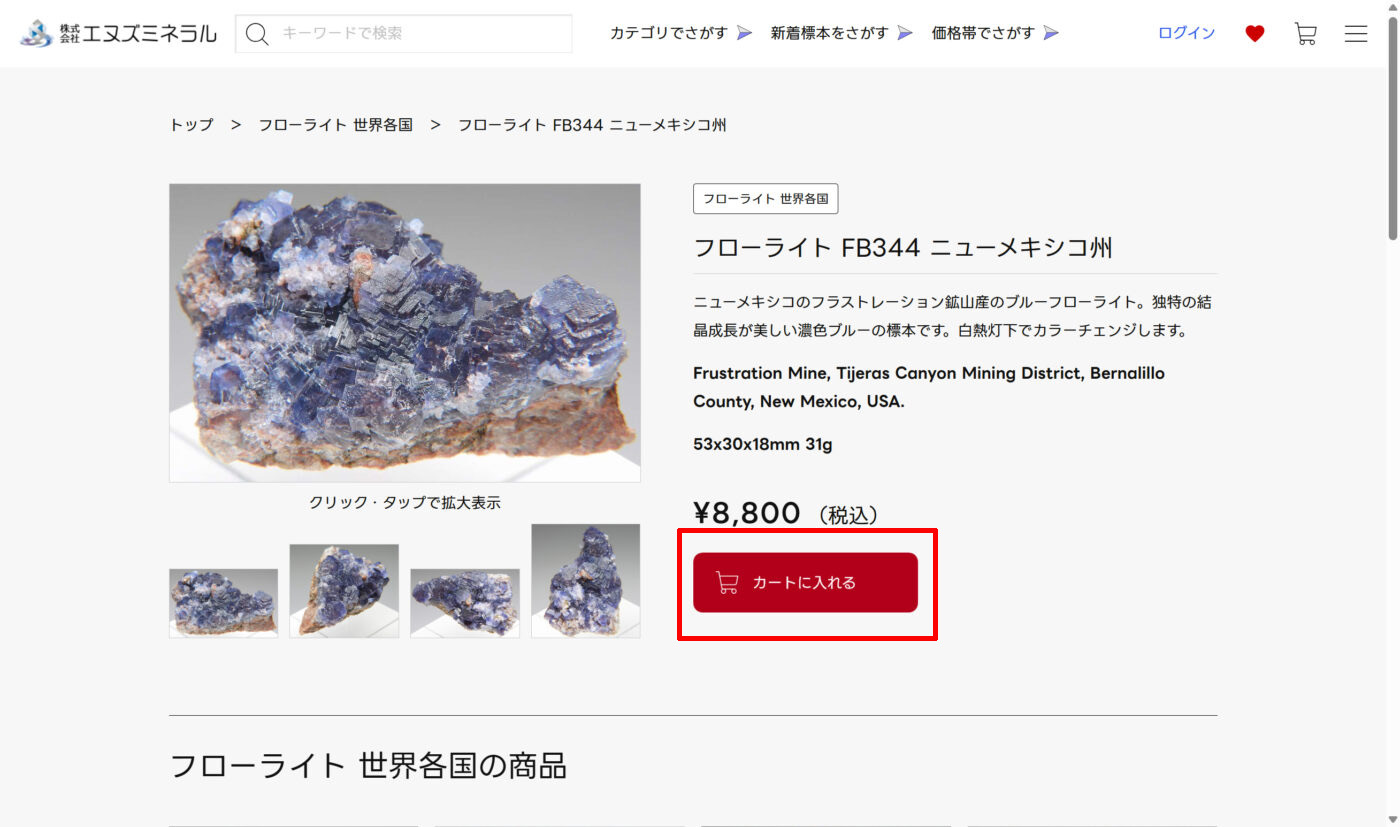
Task: Click arrow icon beside 価格帯でさがす
Action: click(x=1051, y=33)
